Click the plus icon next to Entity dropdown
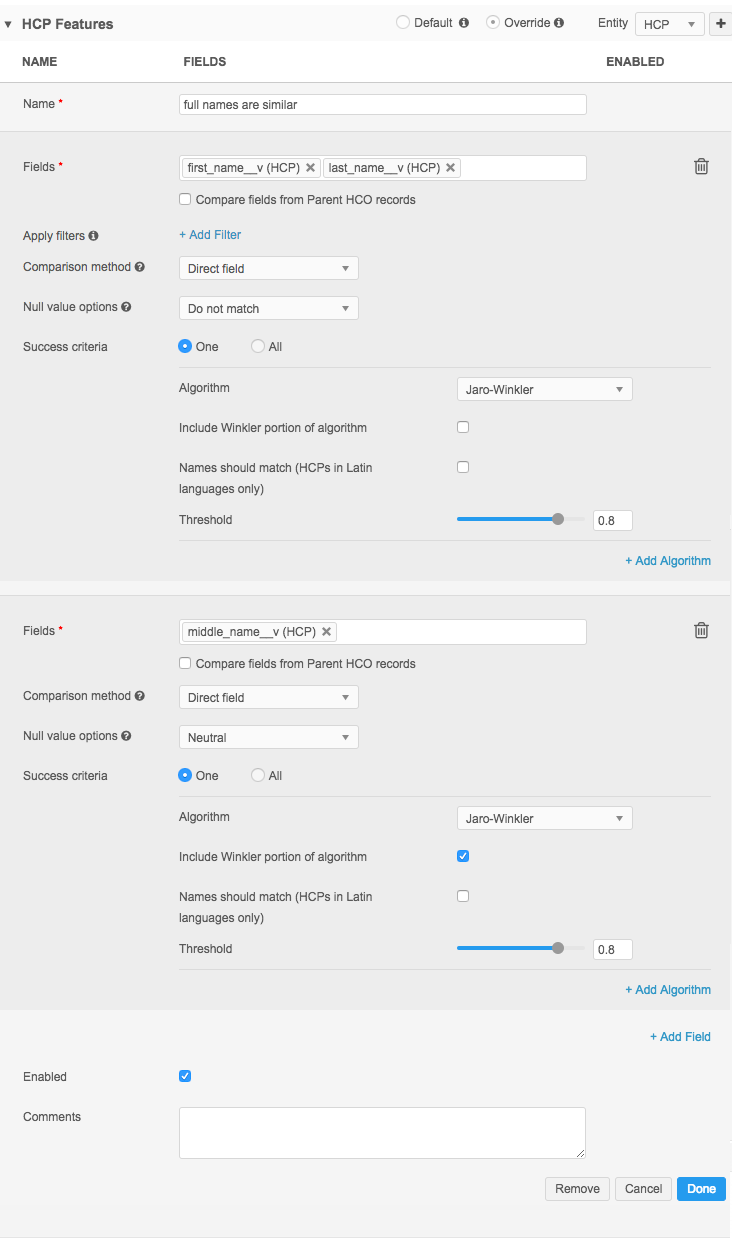This screenshot has height=1244, width=733. 721,24
